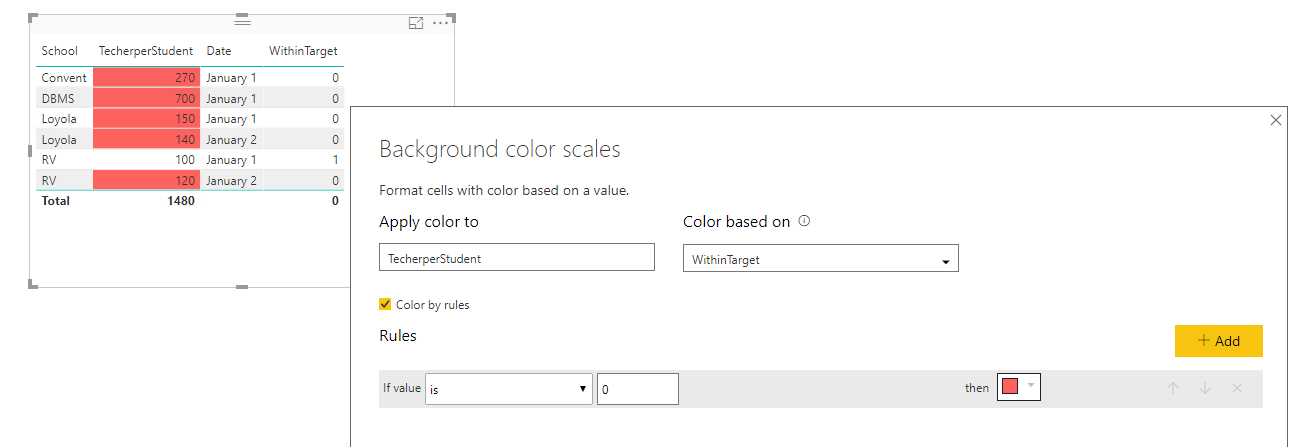Click the 120 value cell
Viewport: 1305px width, 447px height.
146,180
